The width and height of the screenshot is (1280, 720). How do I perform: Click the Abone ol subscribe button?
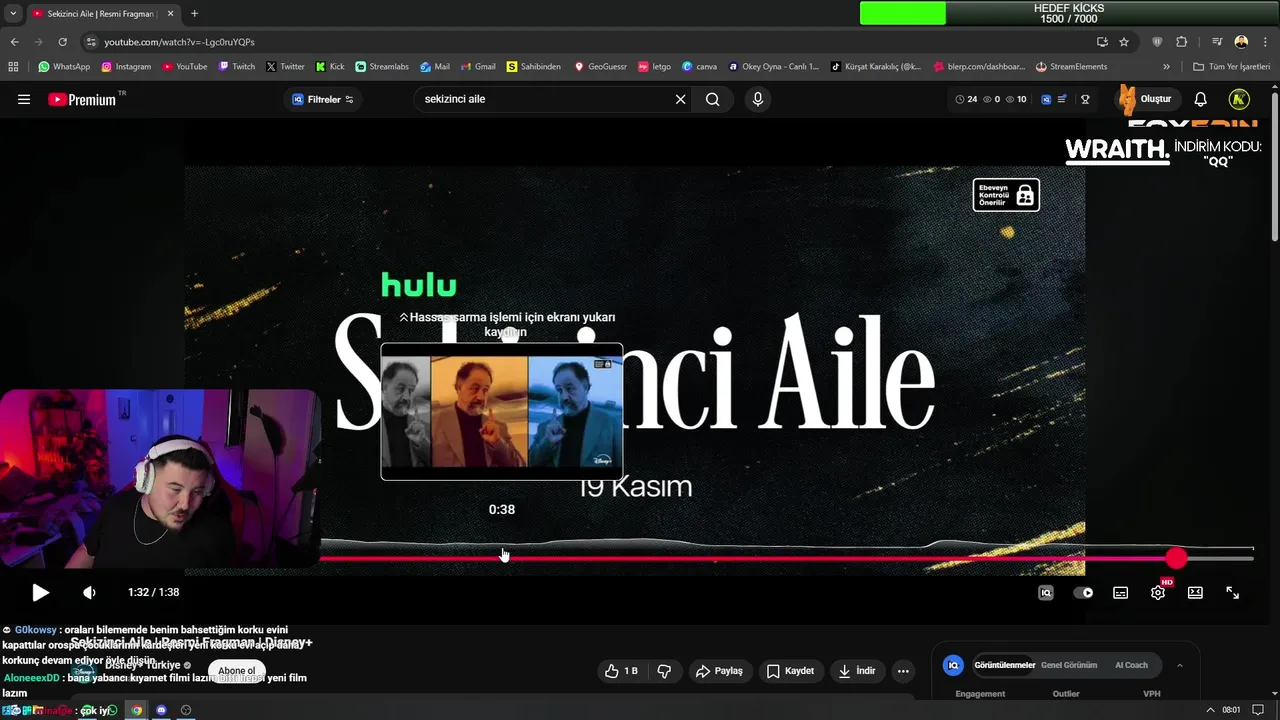(237, 671)
